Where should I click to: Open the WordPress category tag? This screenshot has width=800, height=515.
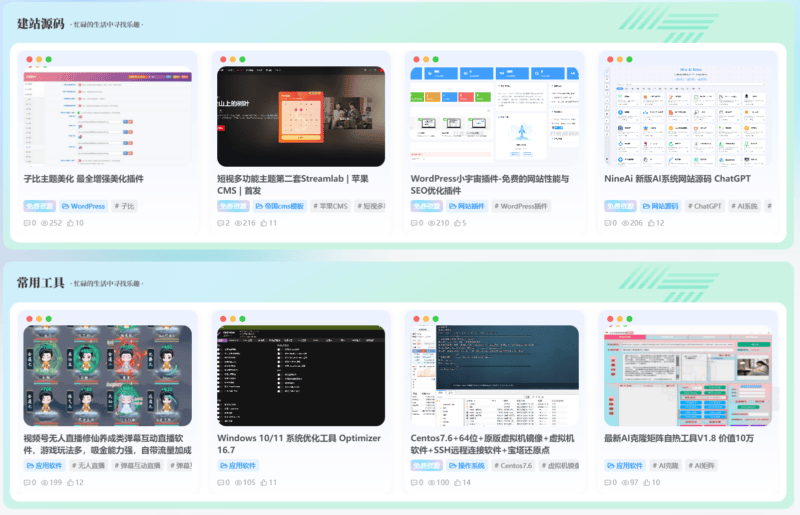[x=83, y=206]
